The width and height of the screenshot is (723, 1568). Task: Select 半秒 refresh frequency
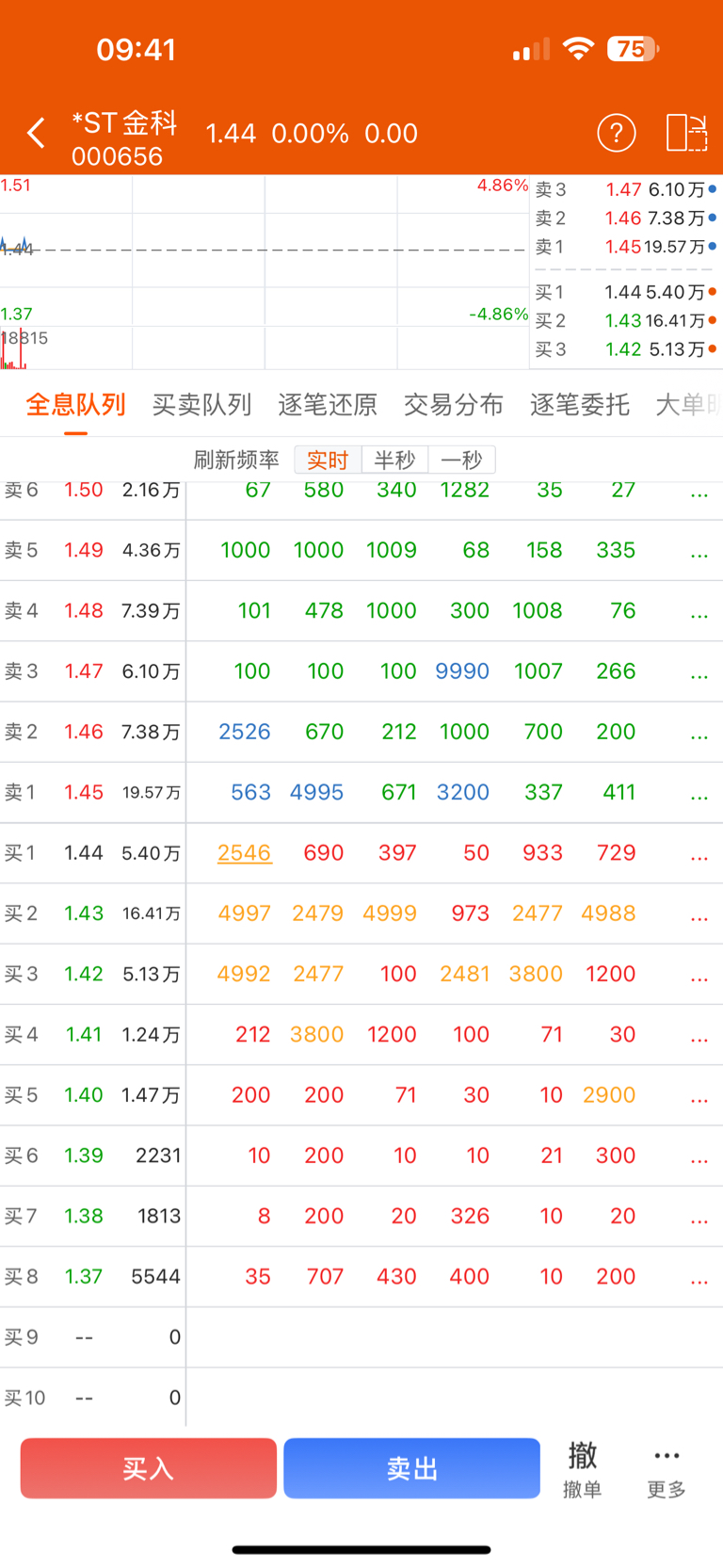(x=394, y=460)
